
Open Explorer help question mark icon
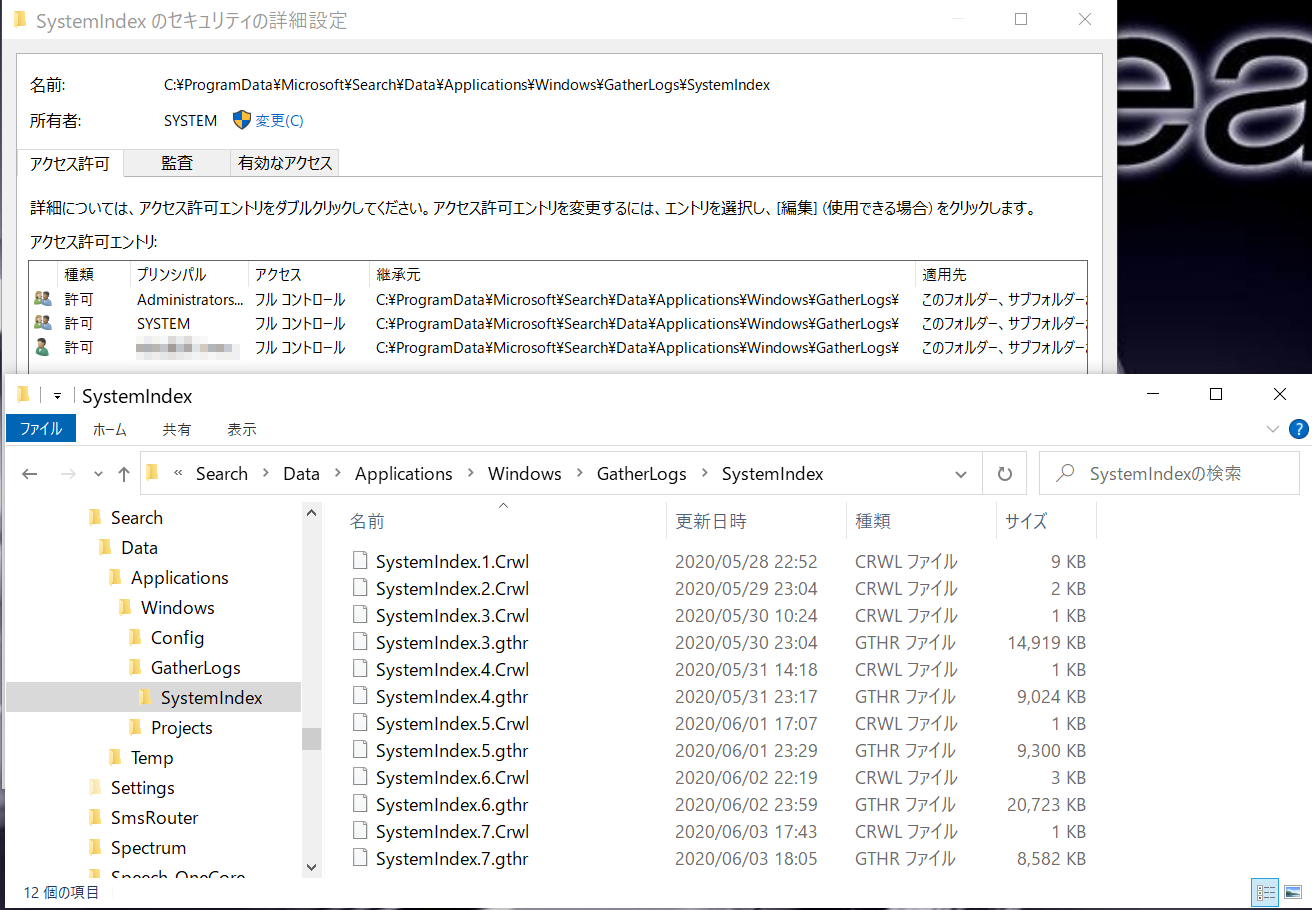pyautogui.click(x=1298, y=429)
